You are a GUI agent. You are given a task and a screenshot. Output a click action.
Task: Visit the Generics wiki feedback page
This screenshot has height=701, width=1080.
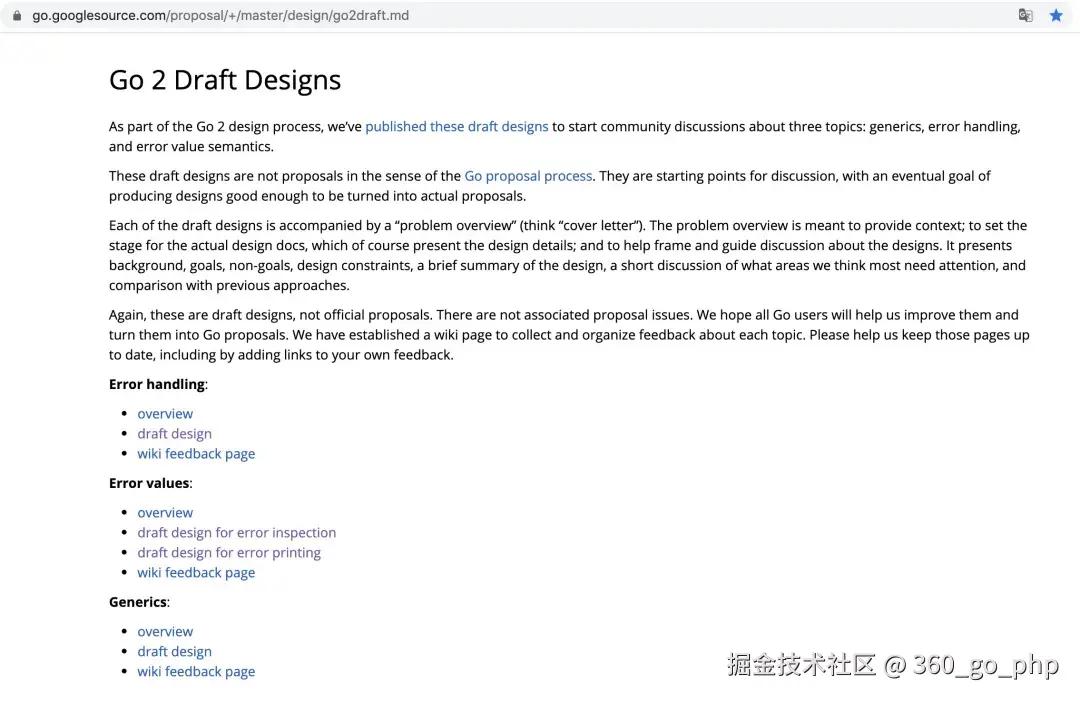[x=196, y=672]
